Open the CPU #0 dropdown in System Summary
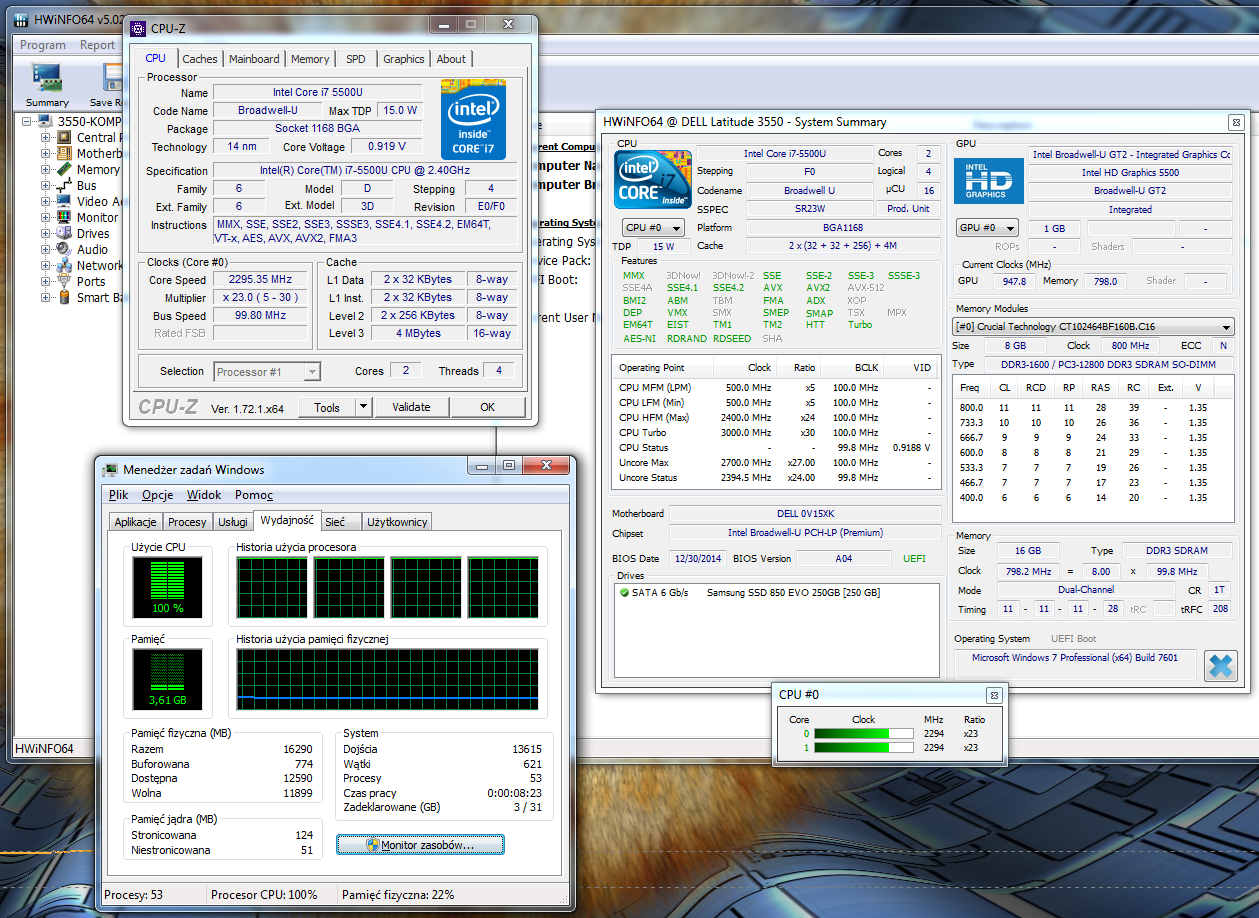Image resolution: width=1259 pixels, height=918 pixels. tap(653, 228)
